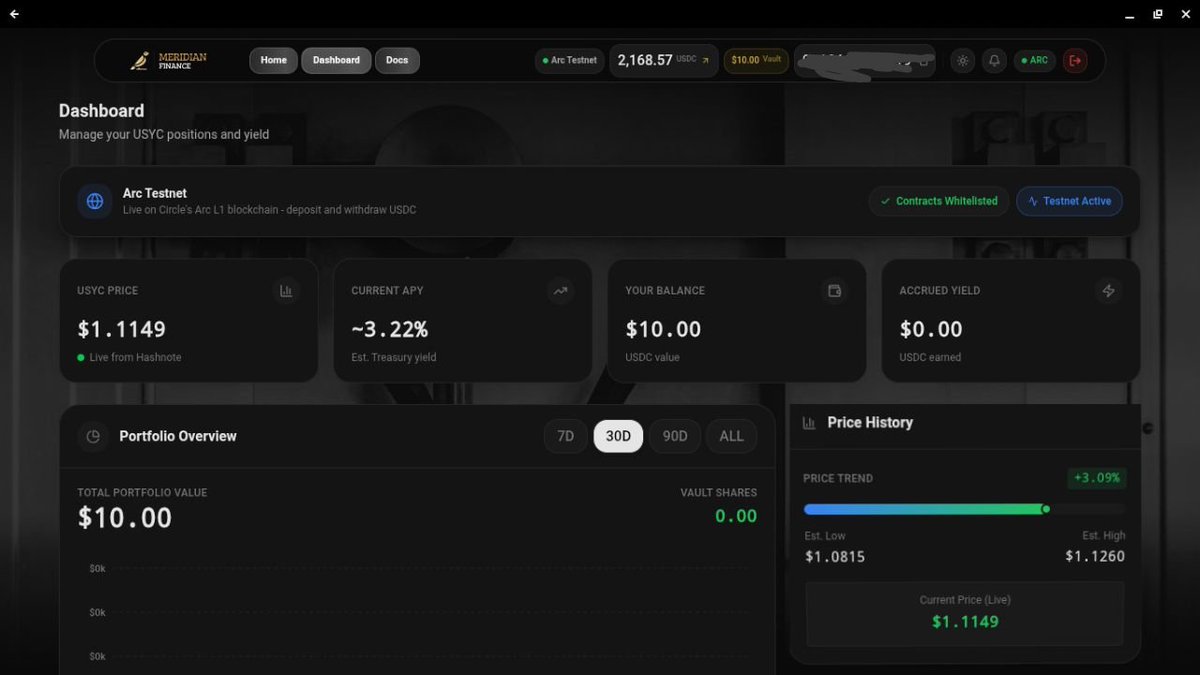Click the redacted wallet address field

[865, 60]
